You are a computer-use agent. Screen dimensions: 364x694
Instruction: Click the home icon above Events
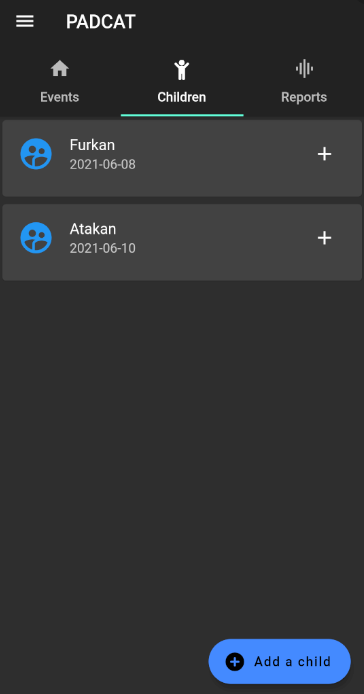click(60, 69)
